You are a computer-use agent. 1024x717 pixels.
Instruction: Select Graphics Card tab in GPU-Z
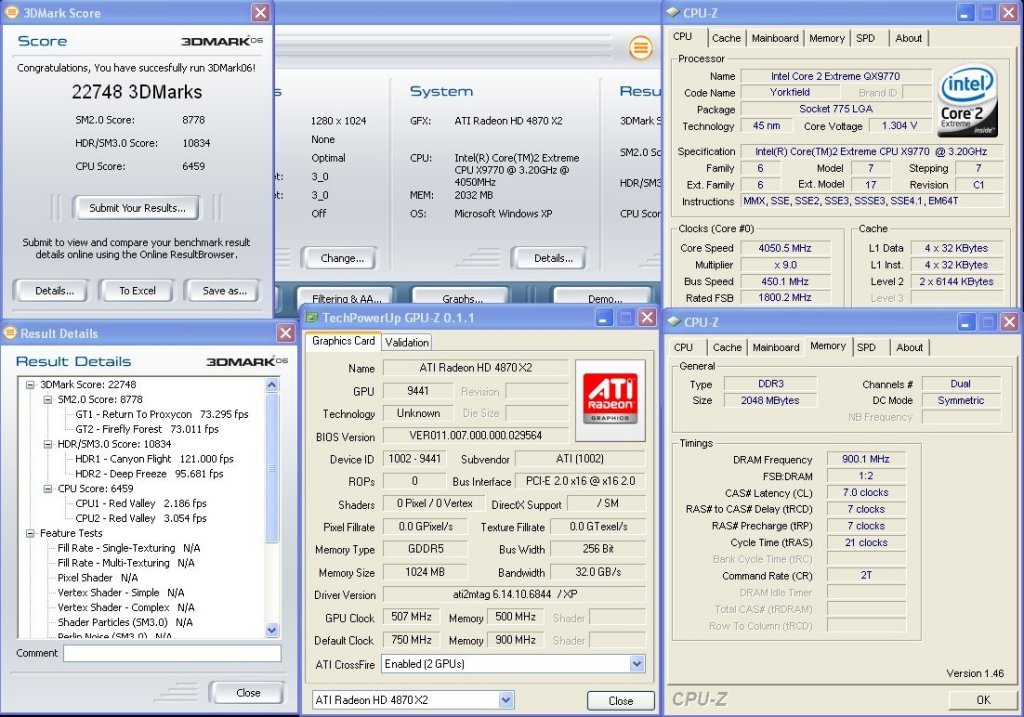pos(343,341)
